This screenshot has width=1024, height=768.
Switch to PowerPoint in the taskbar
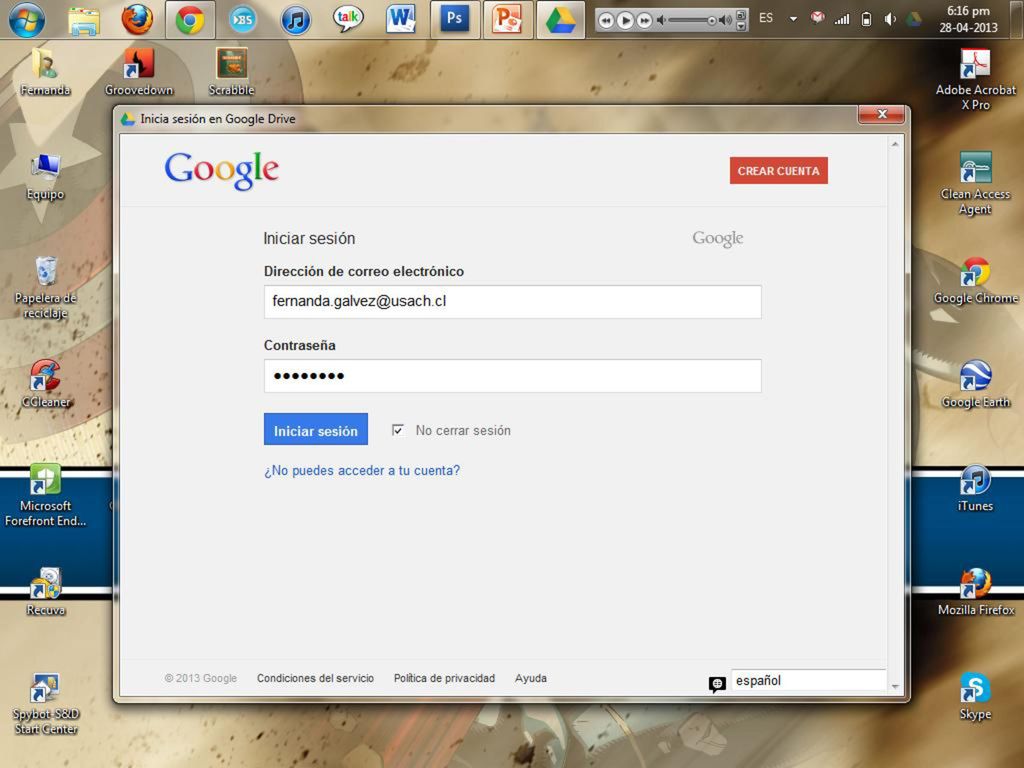point(507,20)
